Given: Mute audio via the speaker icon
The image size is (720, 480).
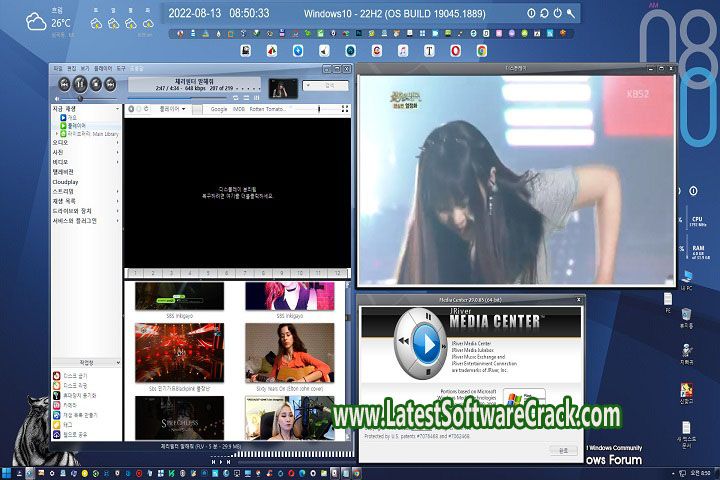Looking at the screenshot, I should click(56, 97).
